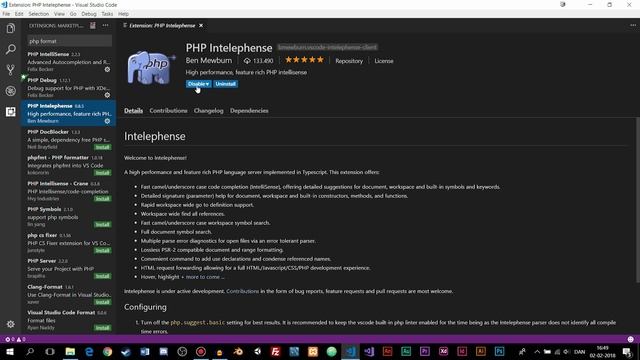This screenshot has width=640, height=360.
Task: Click the details page vertical scrollbar
Action: click(x=638, y=200)
